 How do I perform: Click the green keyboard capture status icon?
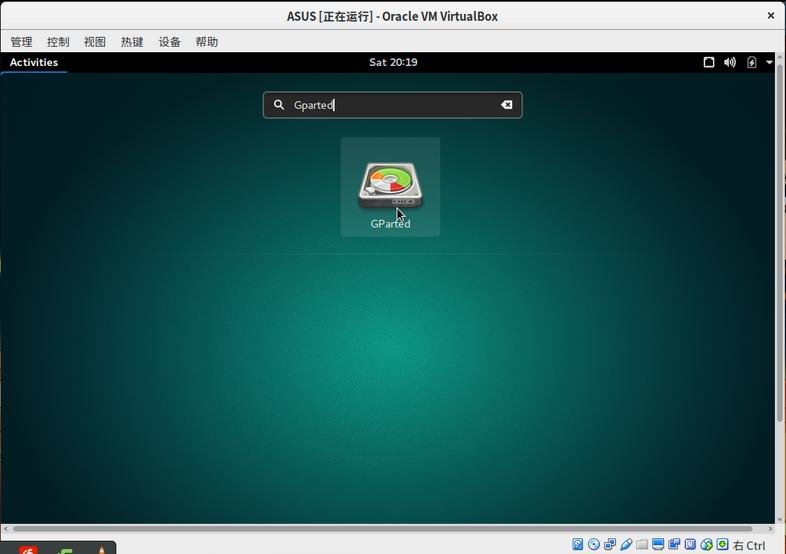coord(722,544)
